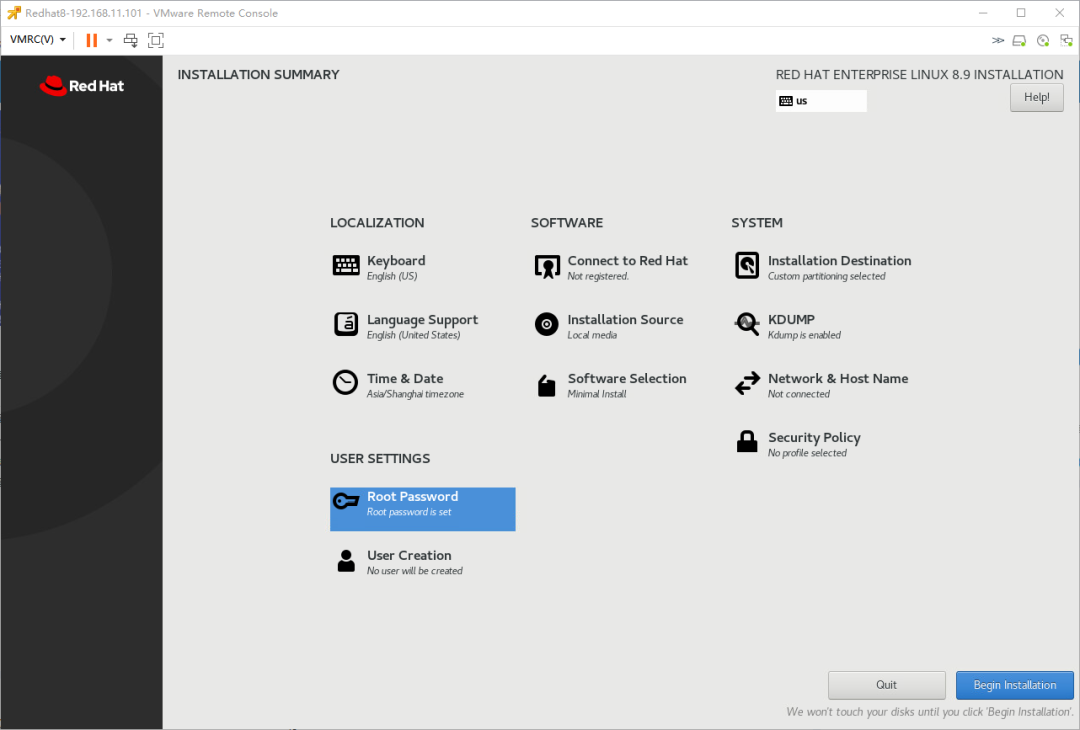Click the hard disk device status icon
This screenshot has height=730, width=1080.
click(1019, 41)
